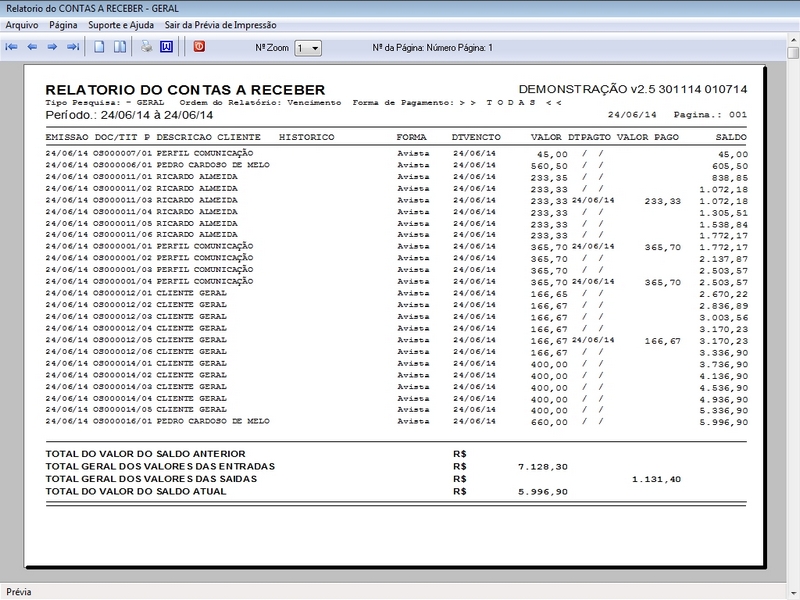Click the DTVENCTO column header

pyautogui.click(x=476, y=137)
